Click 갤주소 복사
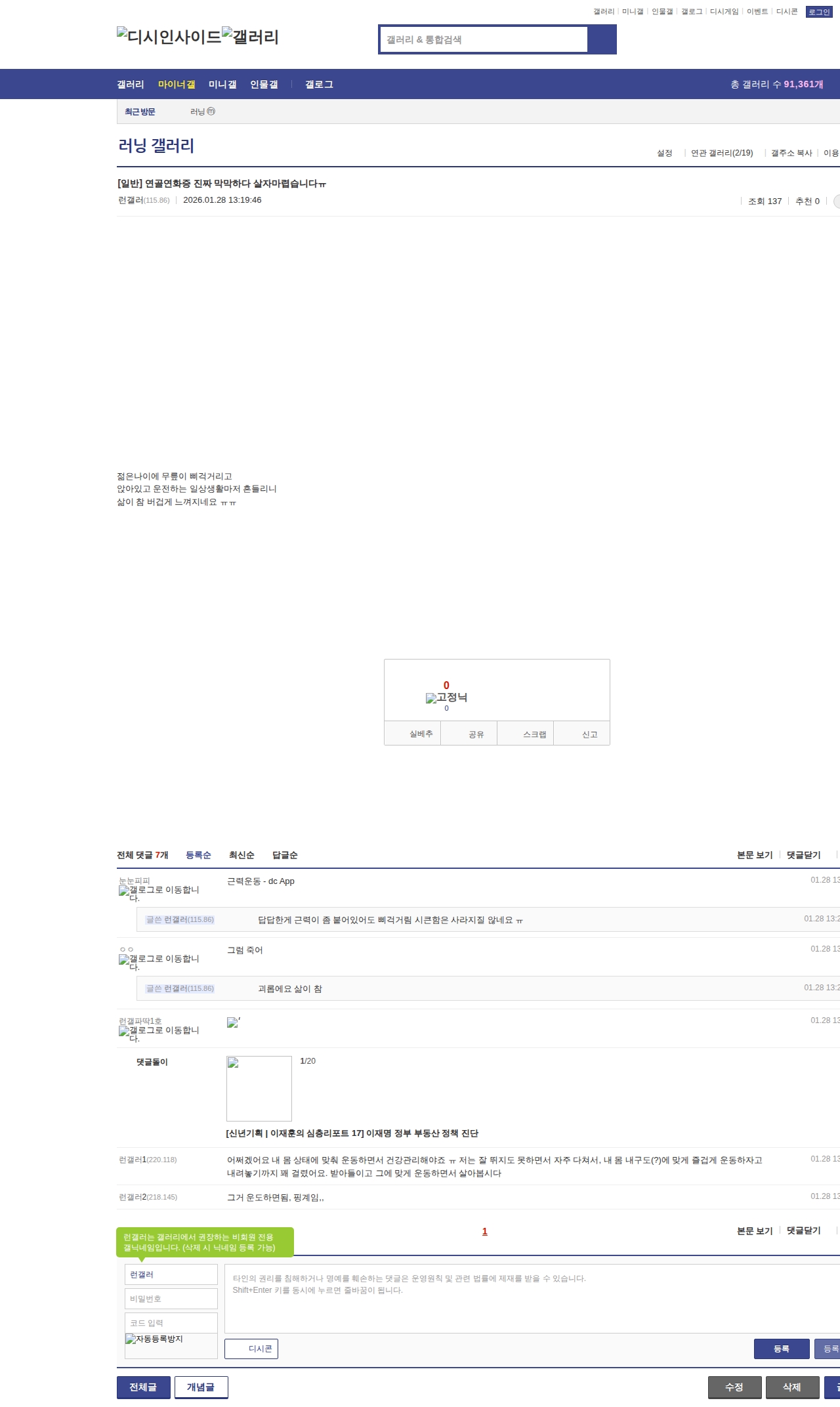Screen dimensions: 840x1407 point(791,154)
